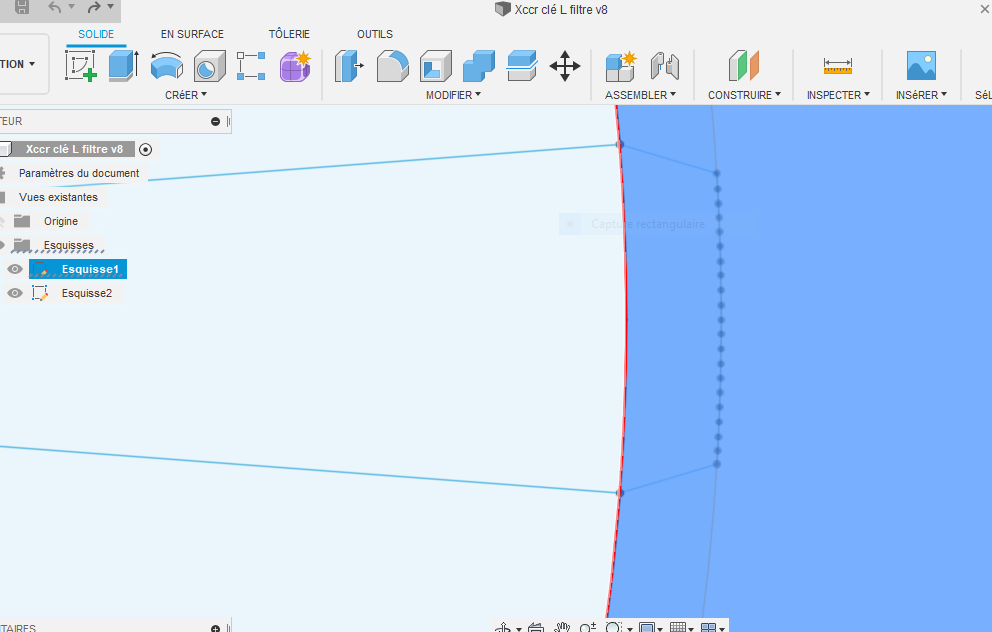This screenshot has height=632, width=992.
Task: Select the Split Face tool
Action: coord(522,66)
